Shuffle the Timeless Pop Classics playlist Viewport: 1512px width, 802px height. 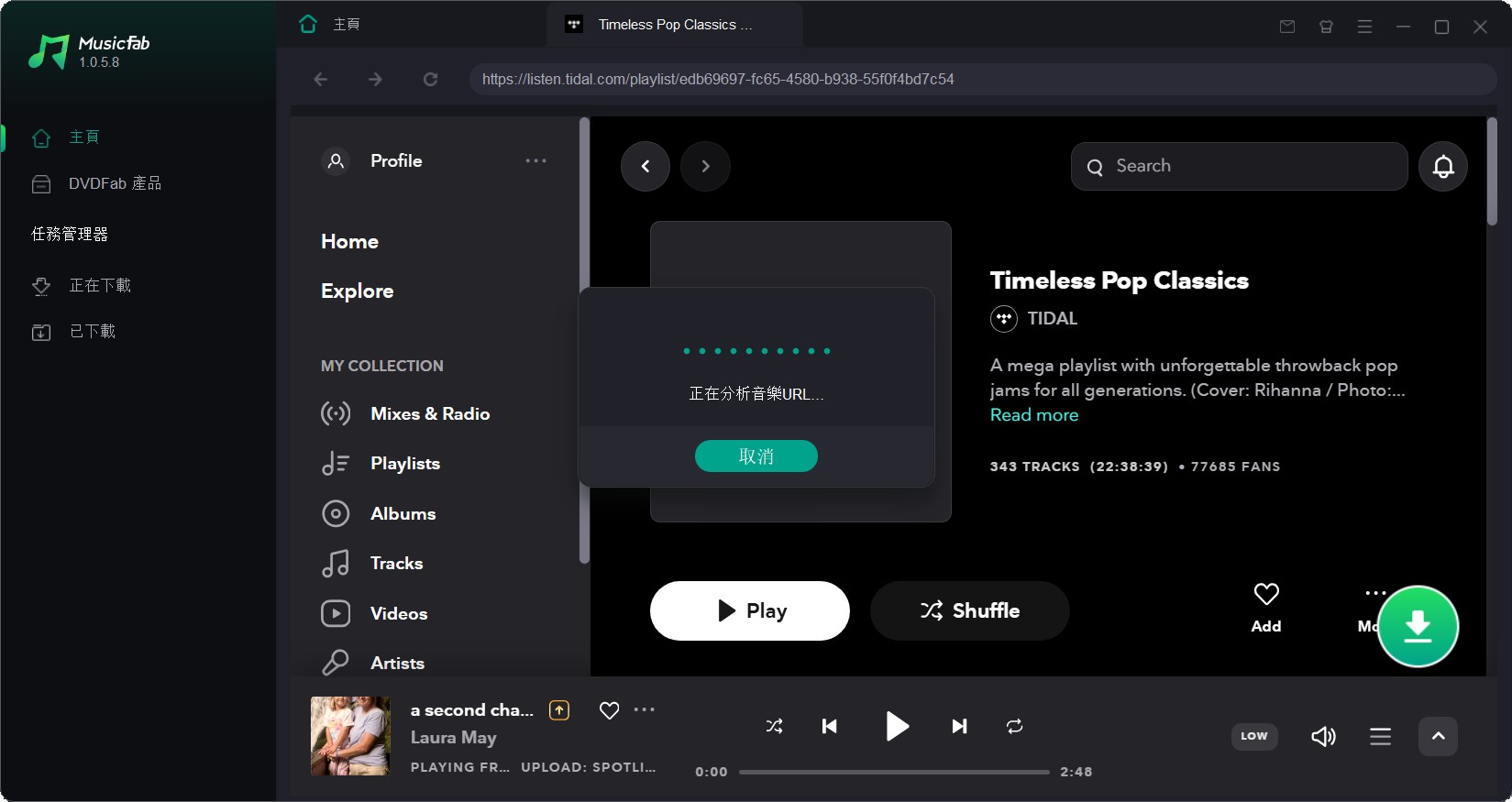(x=970, y=610)
